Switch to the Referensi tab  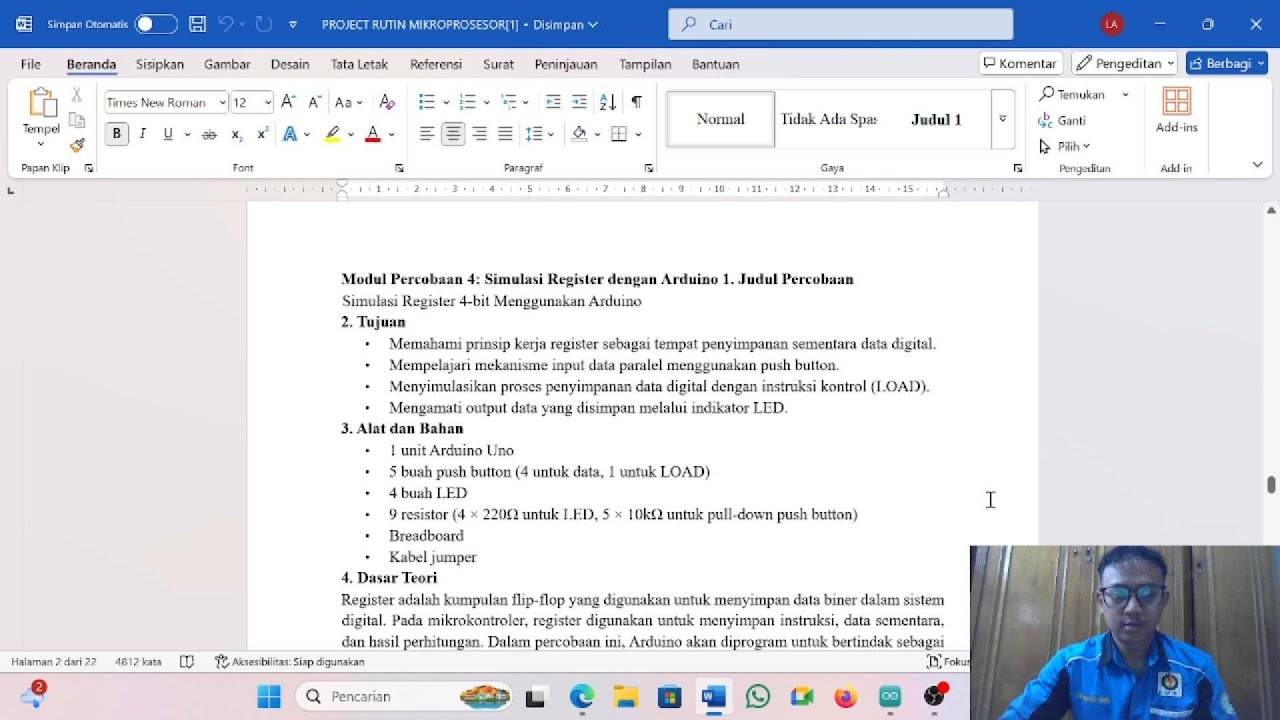click(436, 64)
